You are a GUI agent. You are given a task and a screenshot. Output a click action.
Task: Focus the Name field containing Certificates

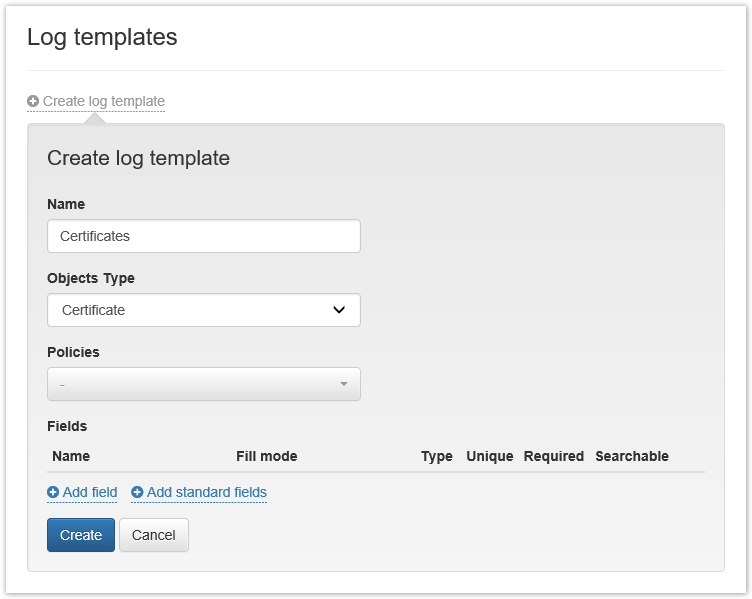203,236
